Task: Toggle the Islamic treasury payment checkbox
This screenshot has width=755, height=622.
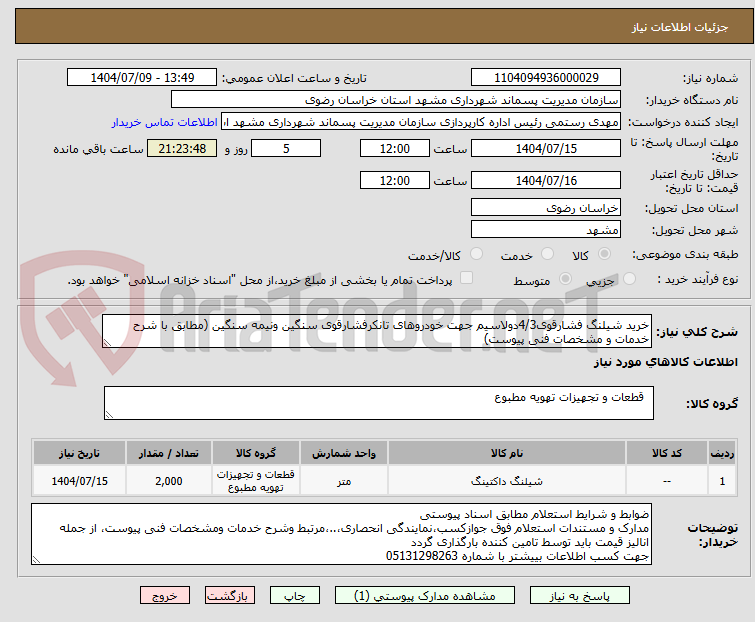Action: (x=466, y=278)
